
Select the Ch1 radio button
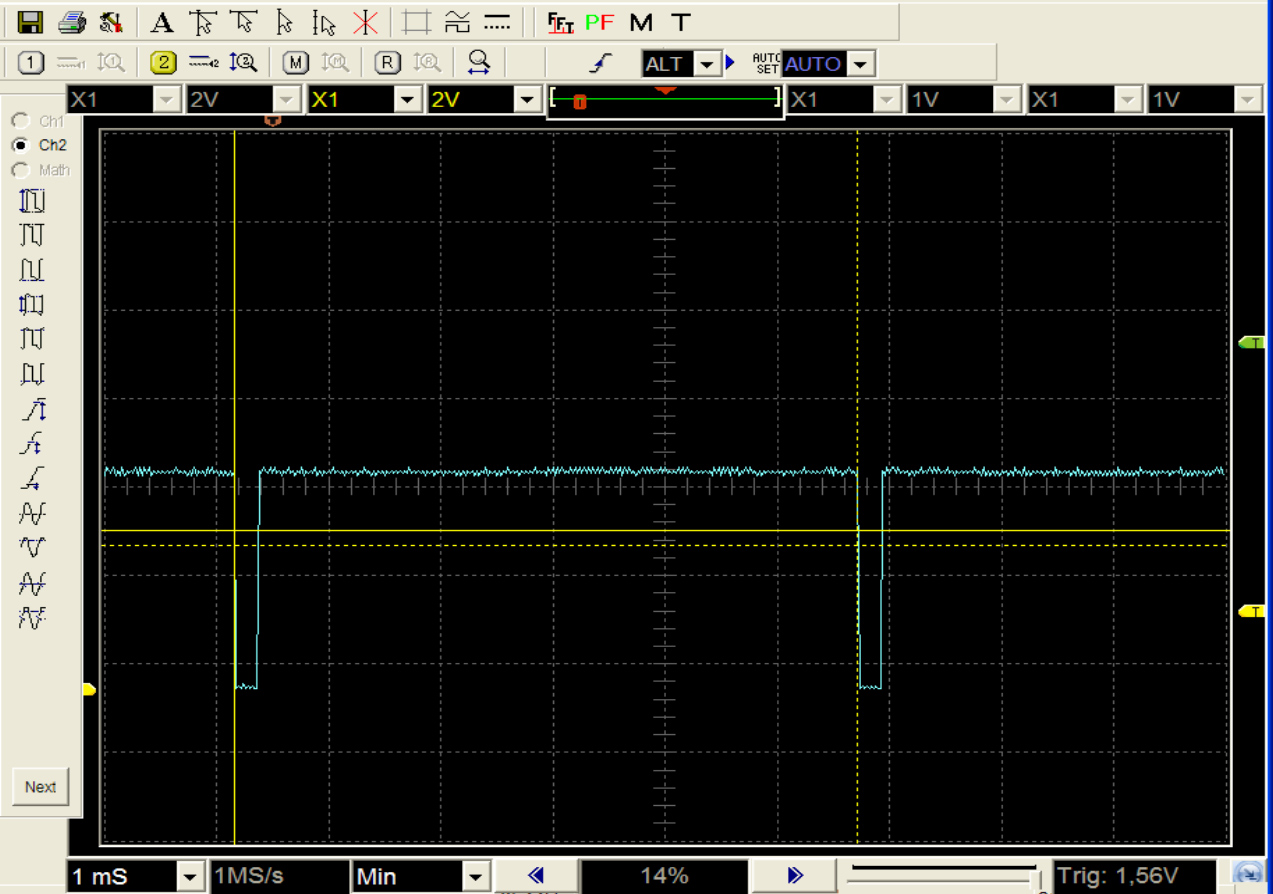click(20, 121)
